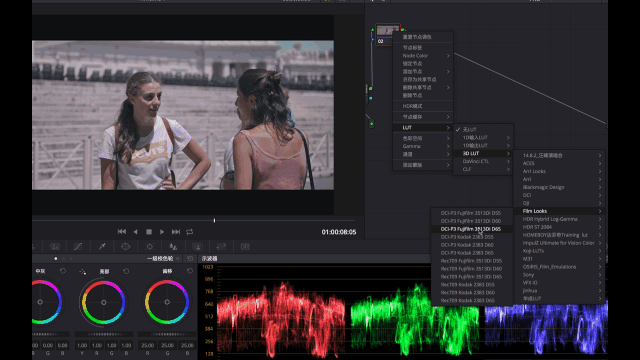Jump to first frame in viewer transport
Screen dimensions: 640x360
[x=122, y=231]
